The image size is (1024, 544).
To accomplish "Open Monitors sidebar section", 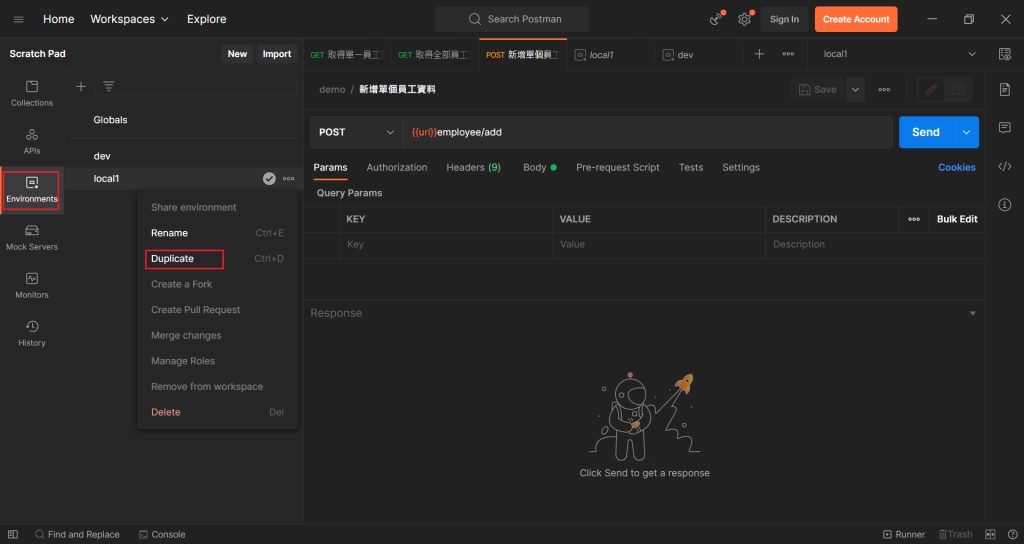I will click(32, 286).
